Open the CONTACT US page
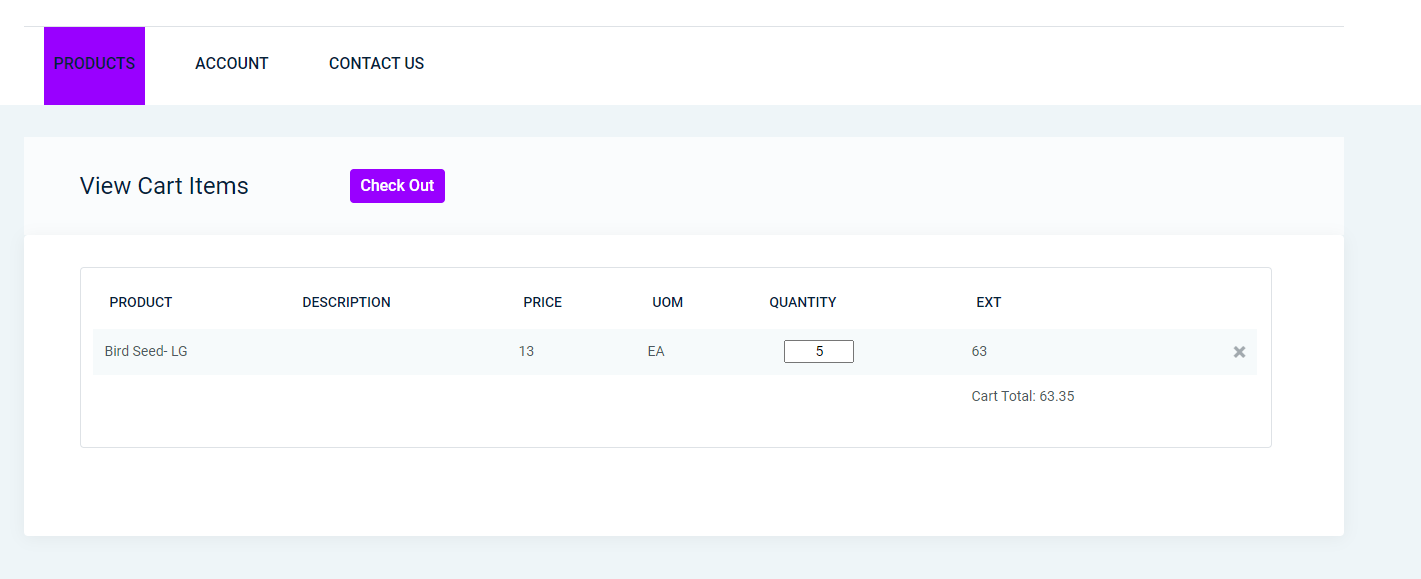 click(376, 64)
